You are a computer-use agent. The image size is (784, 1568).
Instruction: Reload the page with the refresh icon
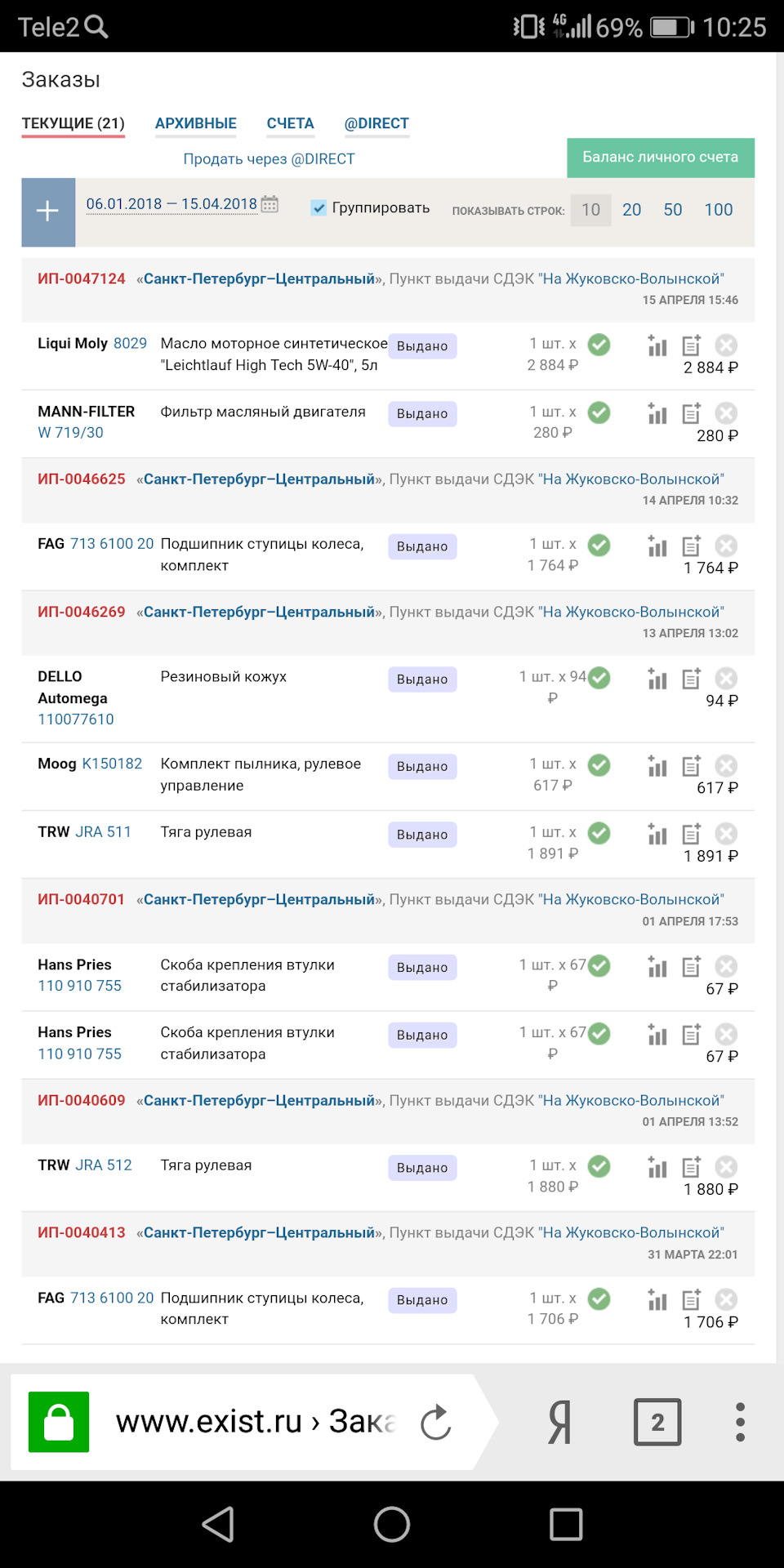436,1422
